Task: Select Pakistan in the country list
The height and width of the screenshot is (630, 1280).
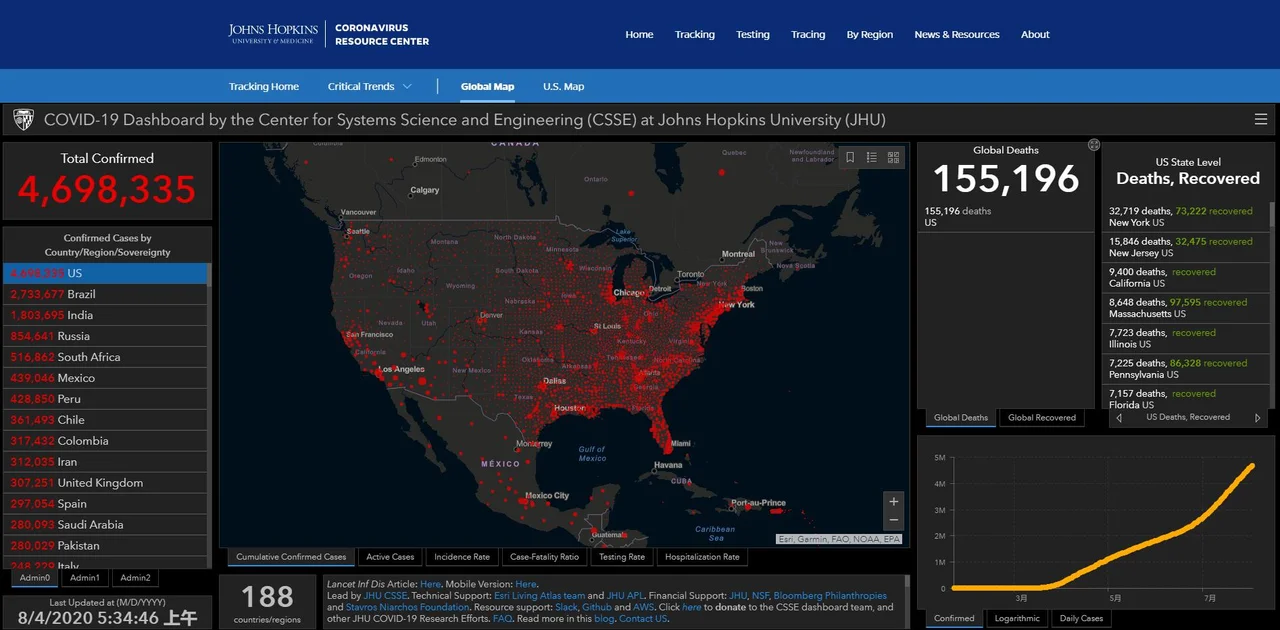Action: click(x=106, y=546)
